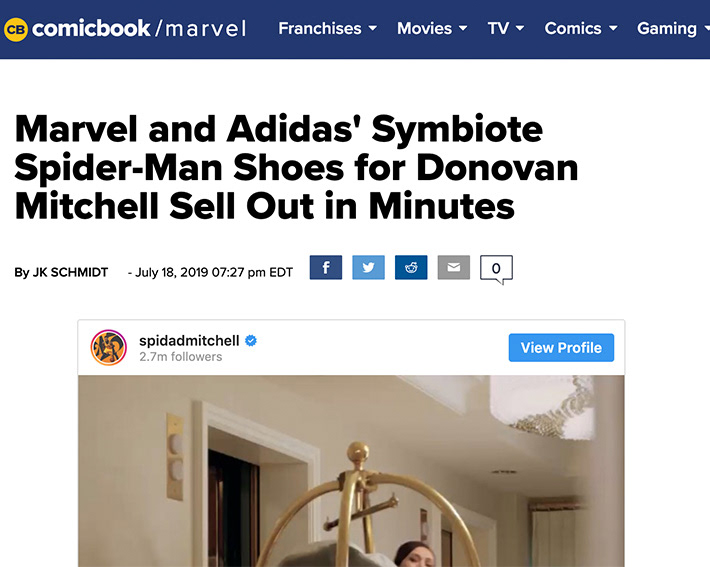Click the yellow CB logo icon
Screen dimensions: 710x567
click(x=16, y=29)
